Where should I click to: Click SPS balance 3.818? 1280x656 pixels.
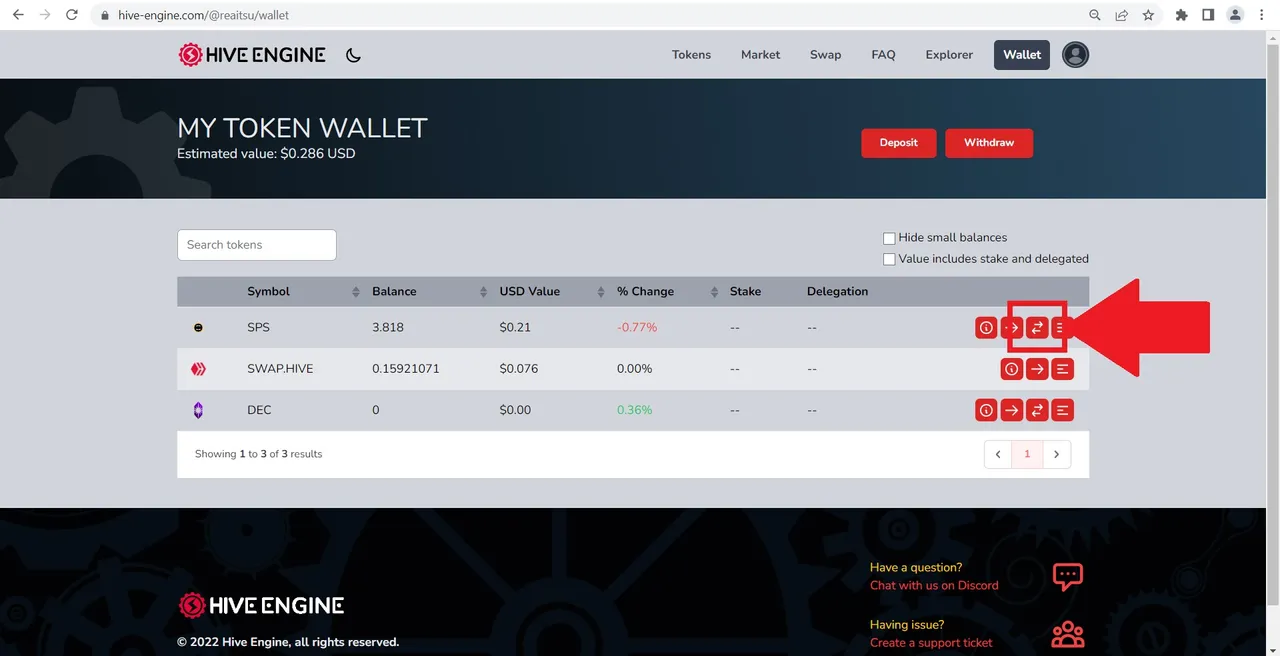click(388, 328)
